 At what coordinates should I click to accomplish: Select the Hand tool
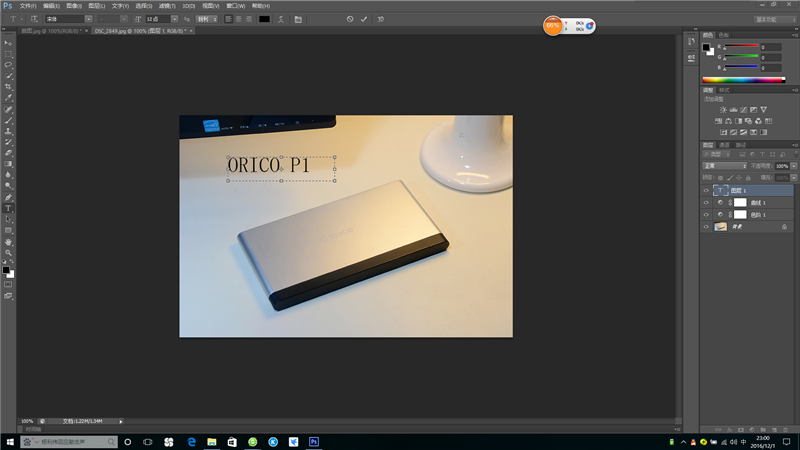point(8,242)
